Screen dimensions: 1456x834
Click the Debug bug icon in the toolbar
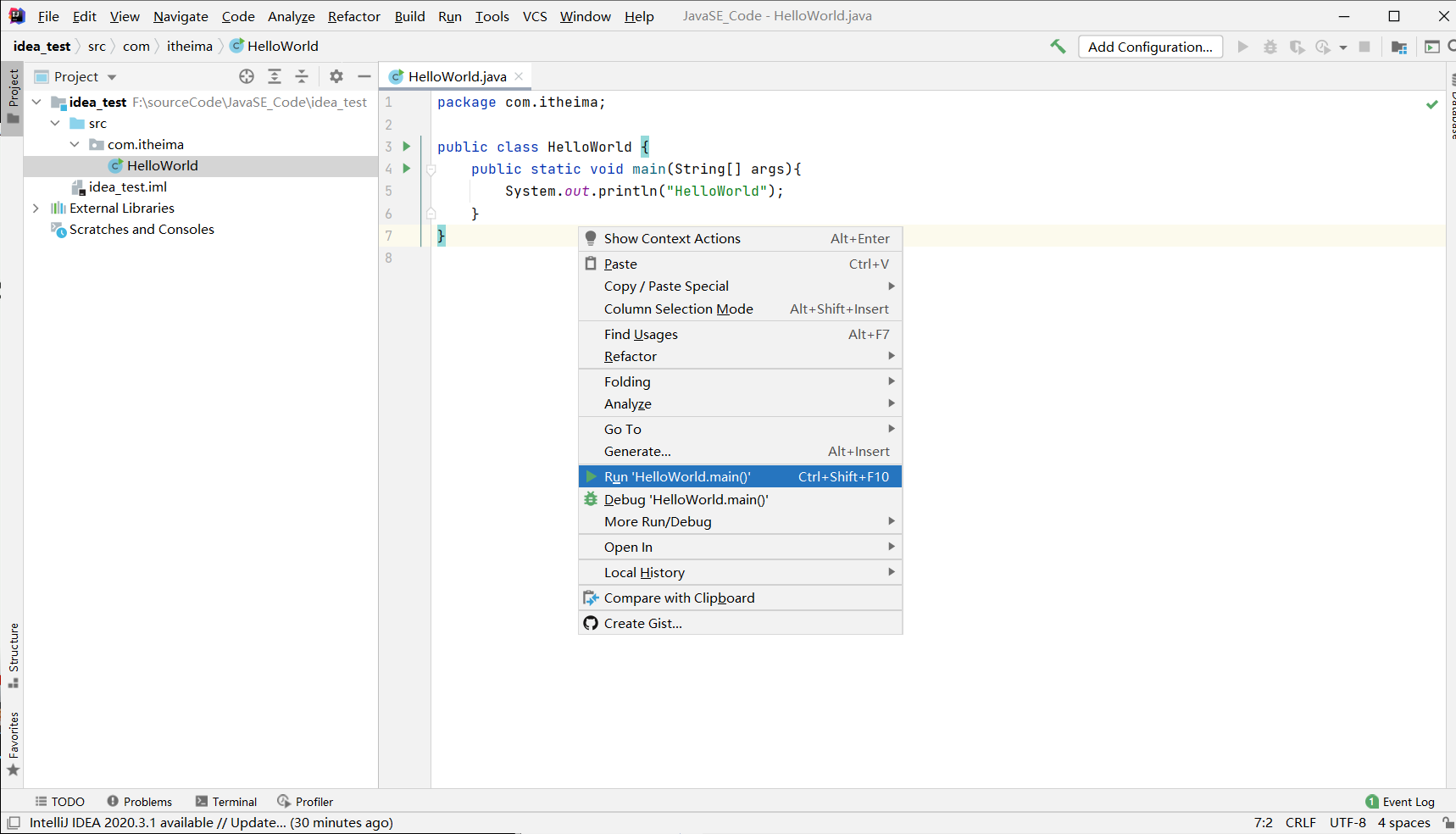tap(1270, 47)
